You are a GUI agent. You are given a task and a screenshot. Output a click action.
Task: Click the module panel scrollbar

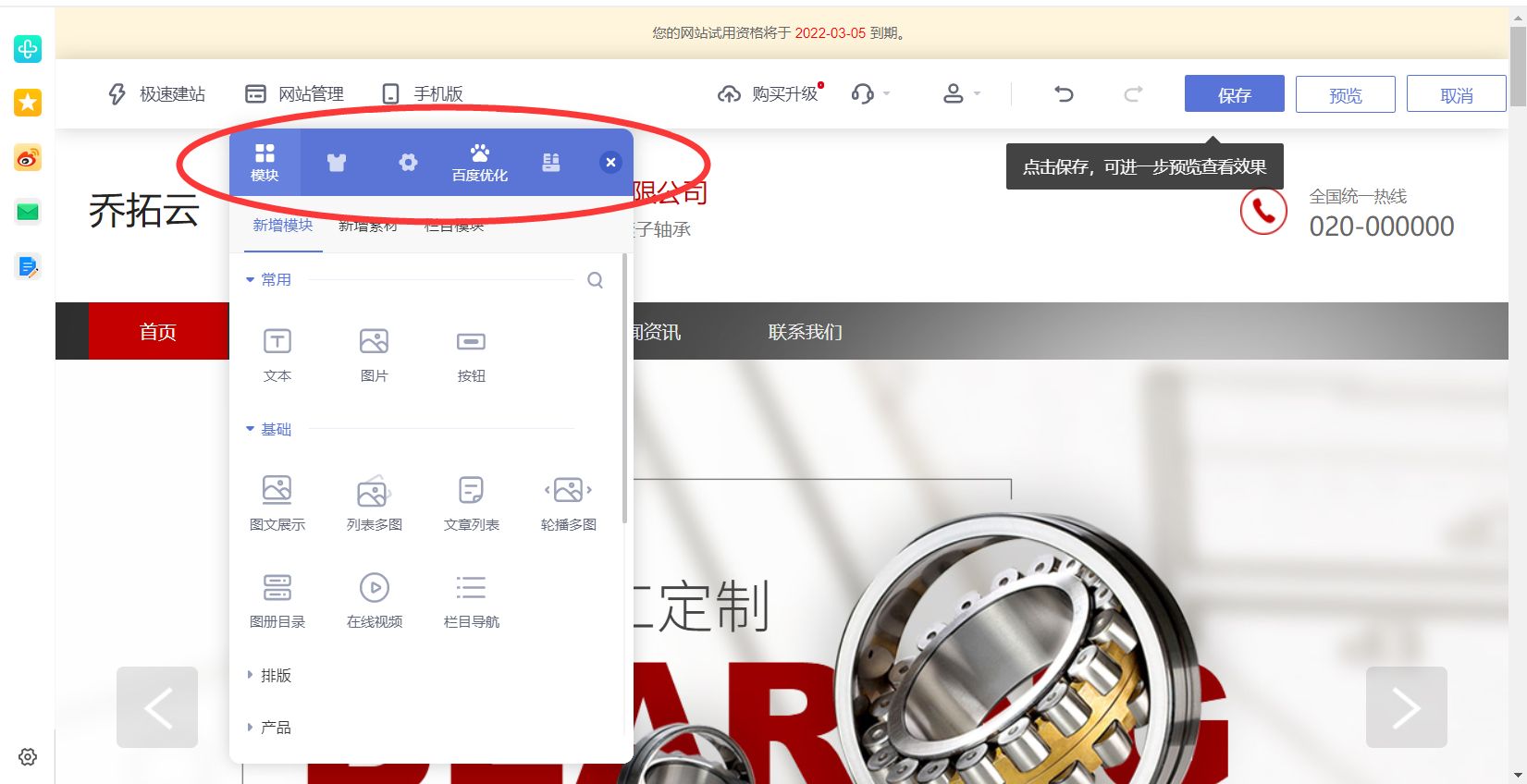(625, 388)
